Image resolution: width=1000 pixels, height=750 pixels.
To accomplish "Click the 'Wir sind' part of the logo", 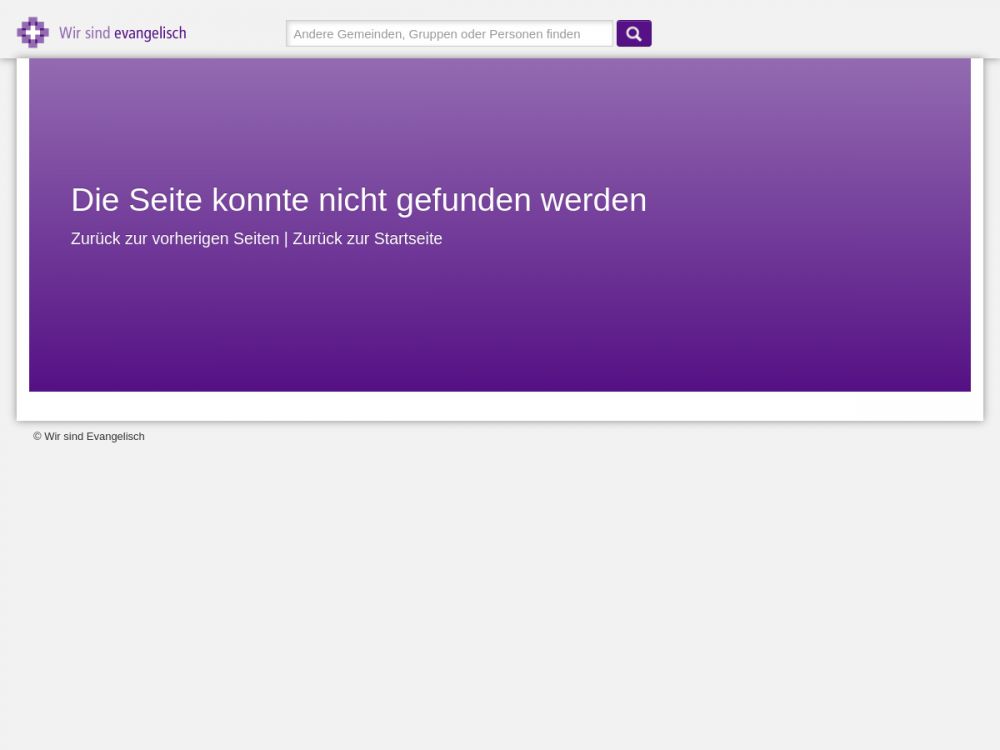I will click(84, 33).
